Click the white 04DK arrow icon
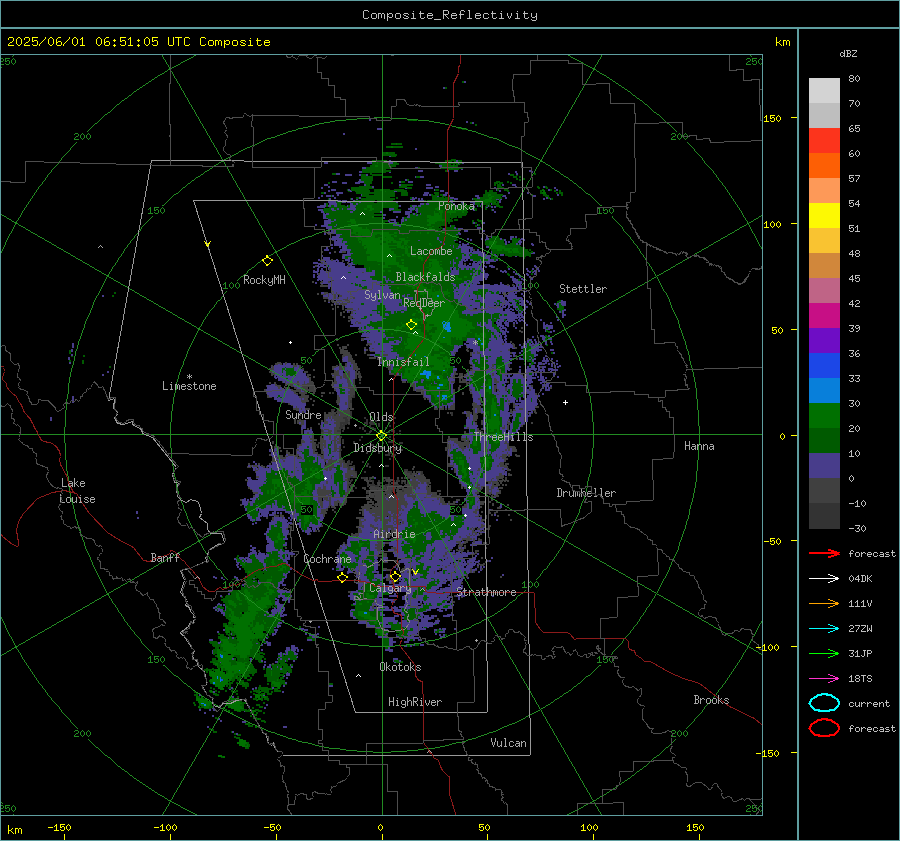The width and height of the screenshot is (900, 841). coord(824,579)
